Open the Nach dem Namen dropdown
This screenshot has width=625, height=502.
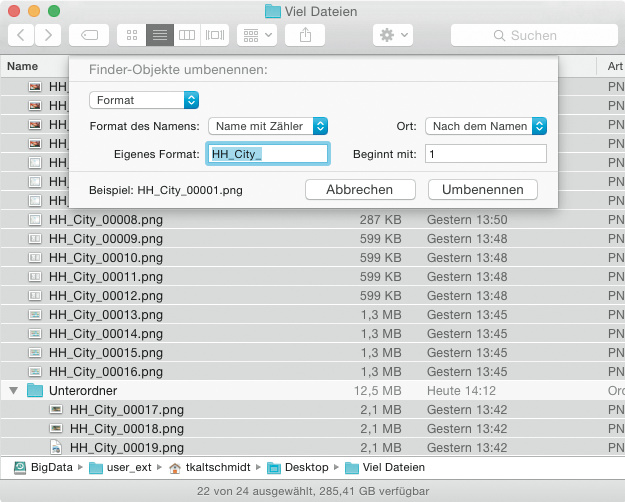[486, 126]
